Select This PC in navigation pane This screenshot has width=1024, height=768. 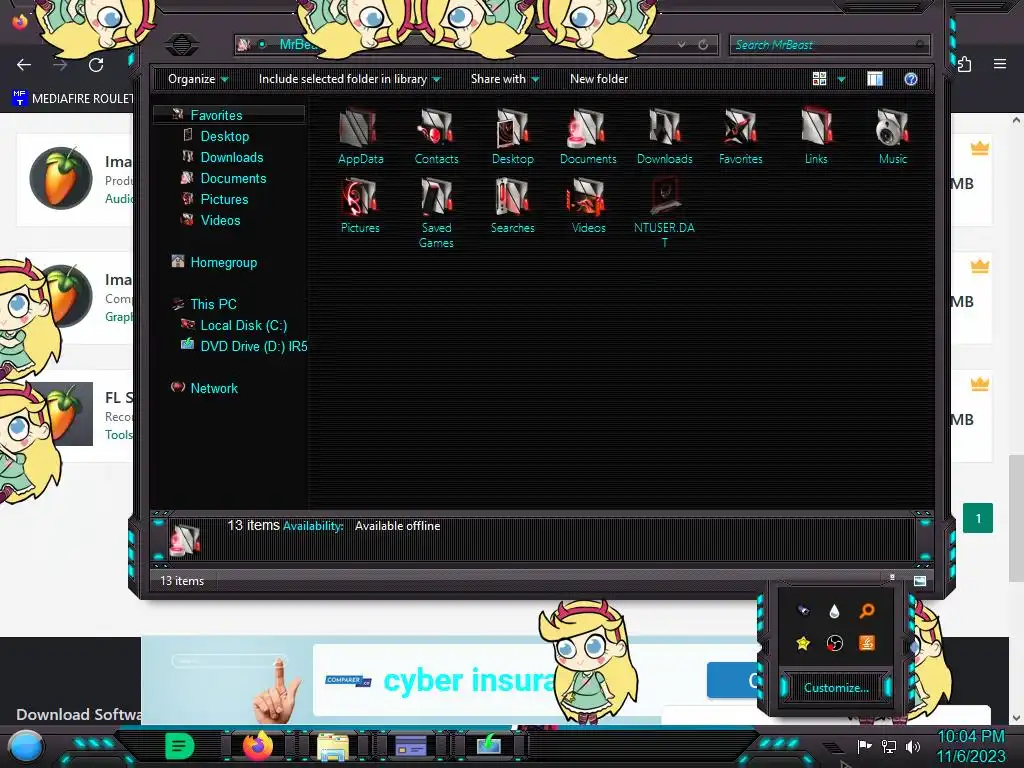[213, 304]
